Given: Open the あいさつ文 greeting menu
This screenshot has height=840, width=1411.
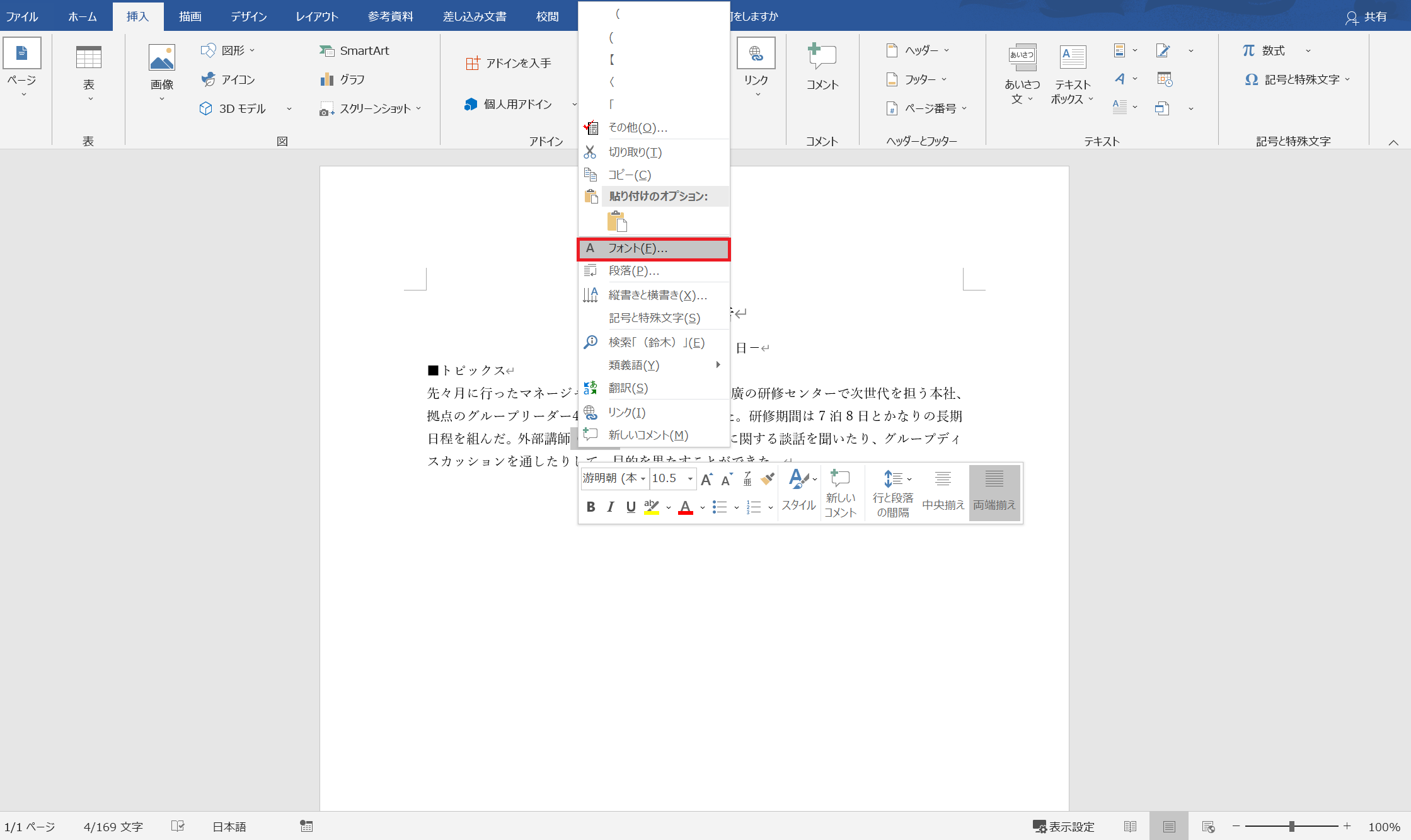Looking at the screenshot, I should coord(1022,74).
